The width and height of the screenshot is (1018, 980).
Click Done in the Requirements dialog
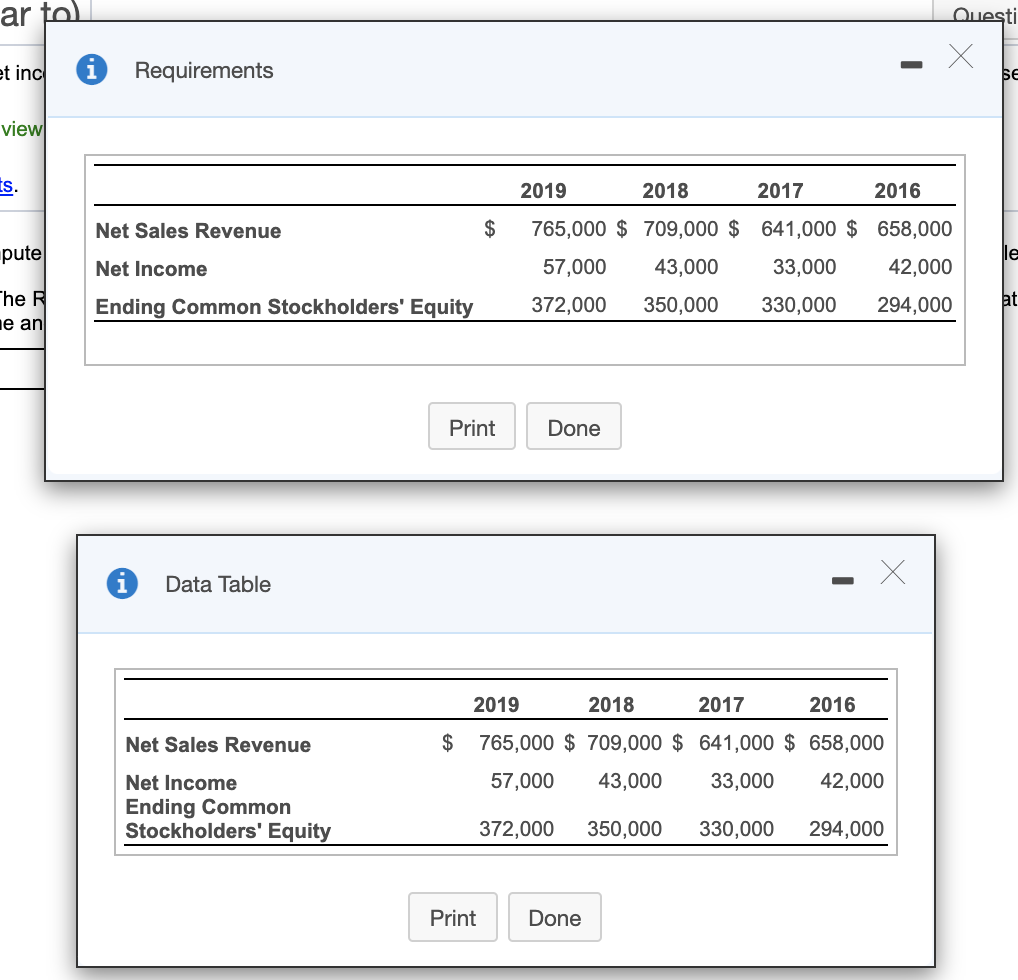point(573,426)
